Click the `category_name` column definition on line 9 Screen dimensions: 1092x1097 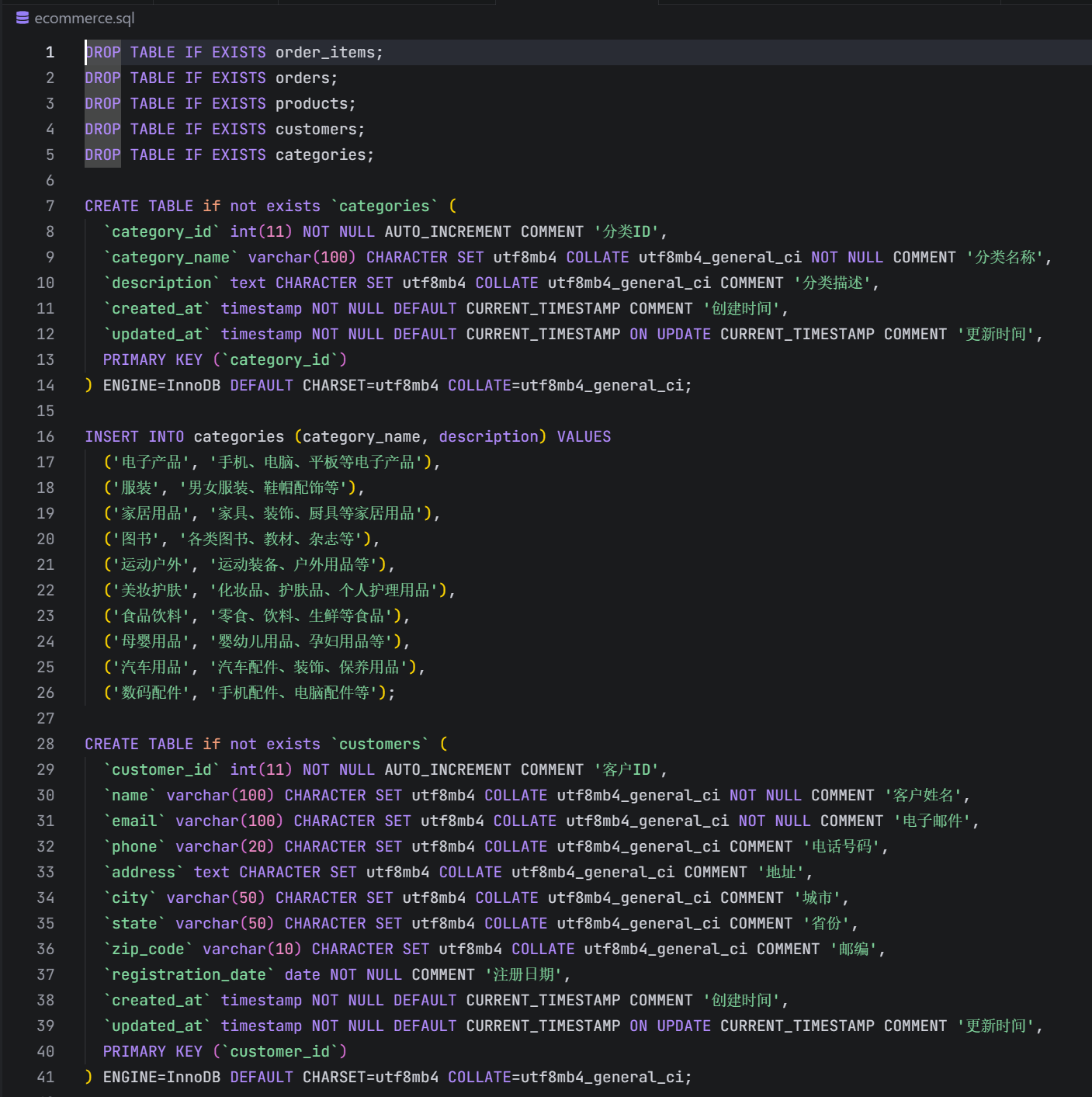171,257
